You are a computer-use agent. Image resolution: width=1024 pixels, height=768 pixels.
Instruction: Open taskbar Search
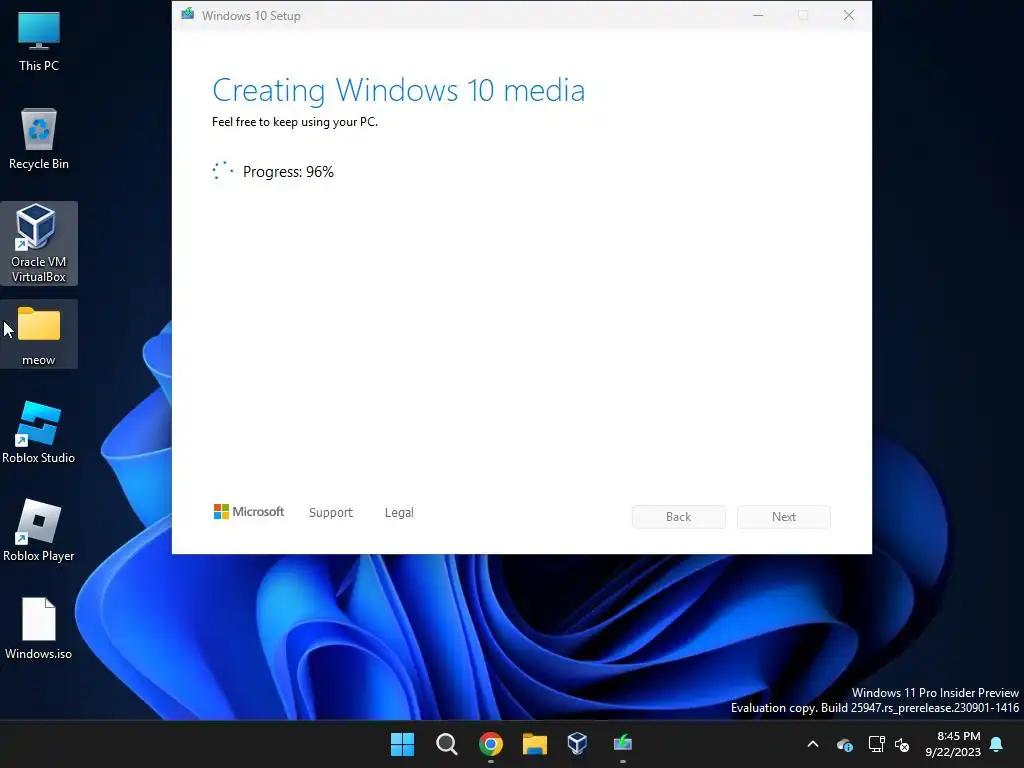click(x=447, y=744)
